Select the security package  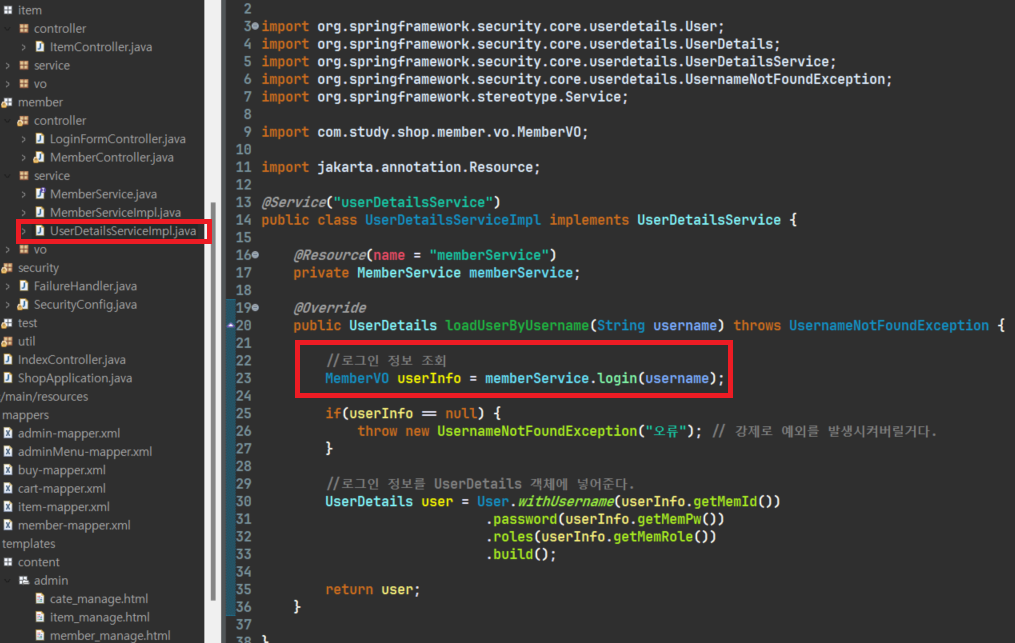point(38,267)
